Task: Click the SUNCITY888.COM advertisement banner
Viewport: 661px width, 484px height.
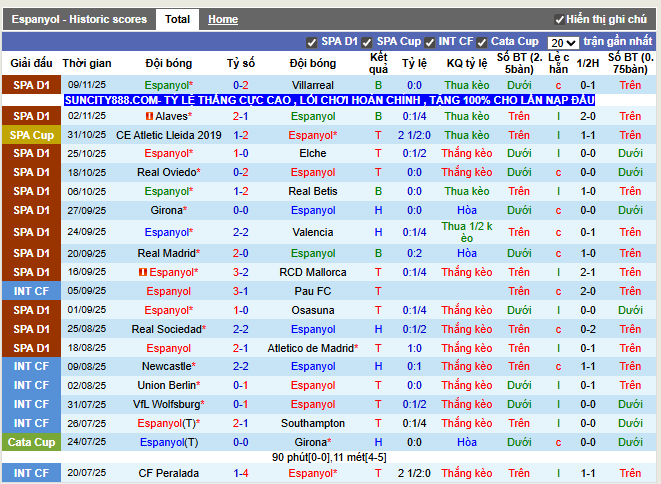Action: pyautogui.click(x=329, y=100)
